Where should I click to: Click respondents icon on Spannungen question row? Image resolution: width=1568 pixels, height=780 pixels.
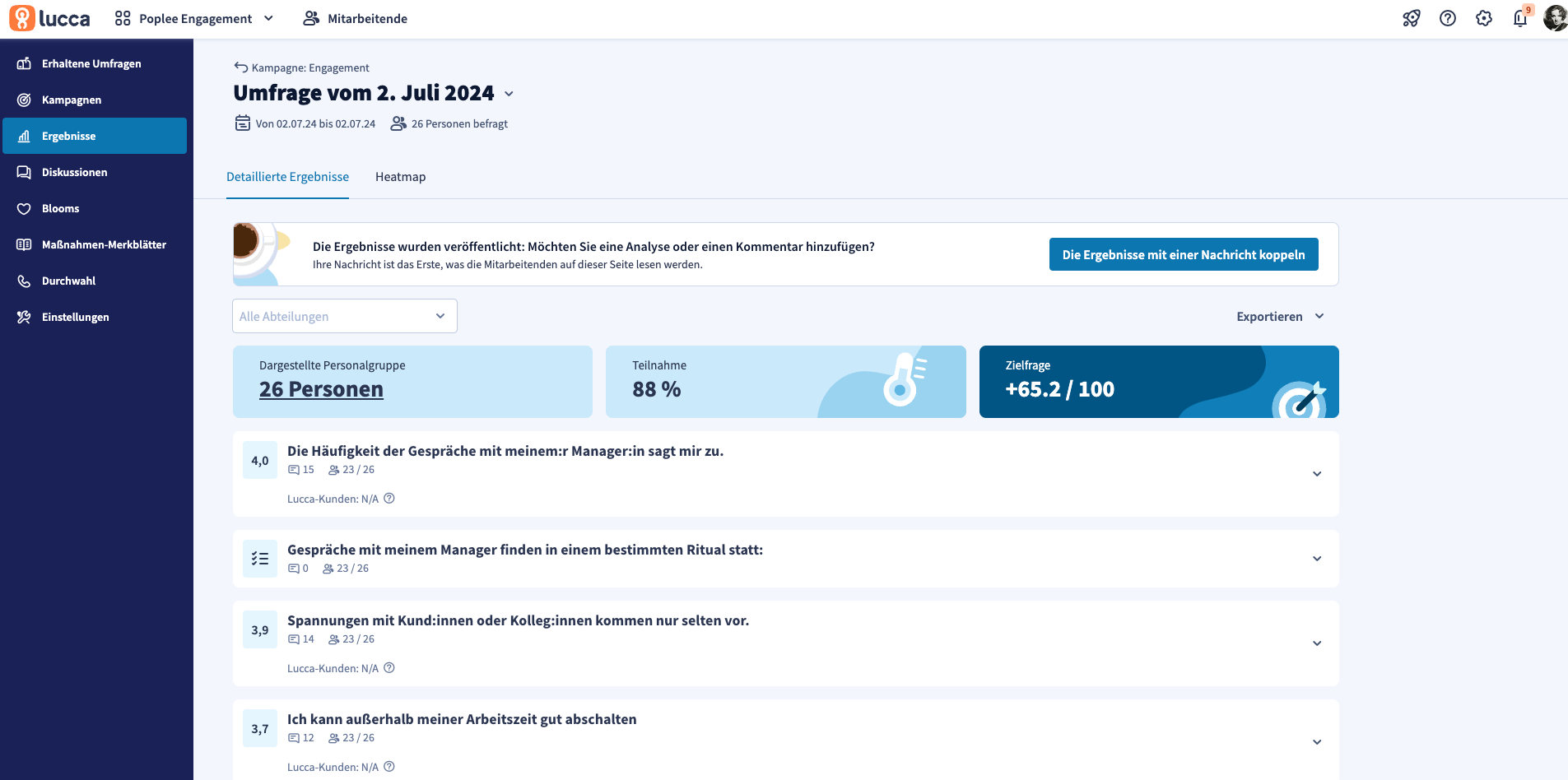(x=334, y=639)
